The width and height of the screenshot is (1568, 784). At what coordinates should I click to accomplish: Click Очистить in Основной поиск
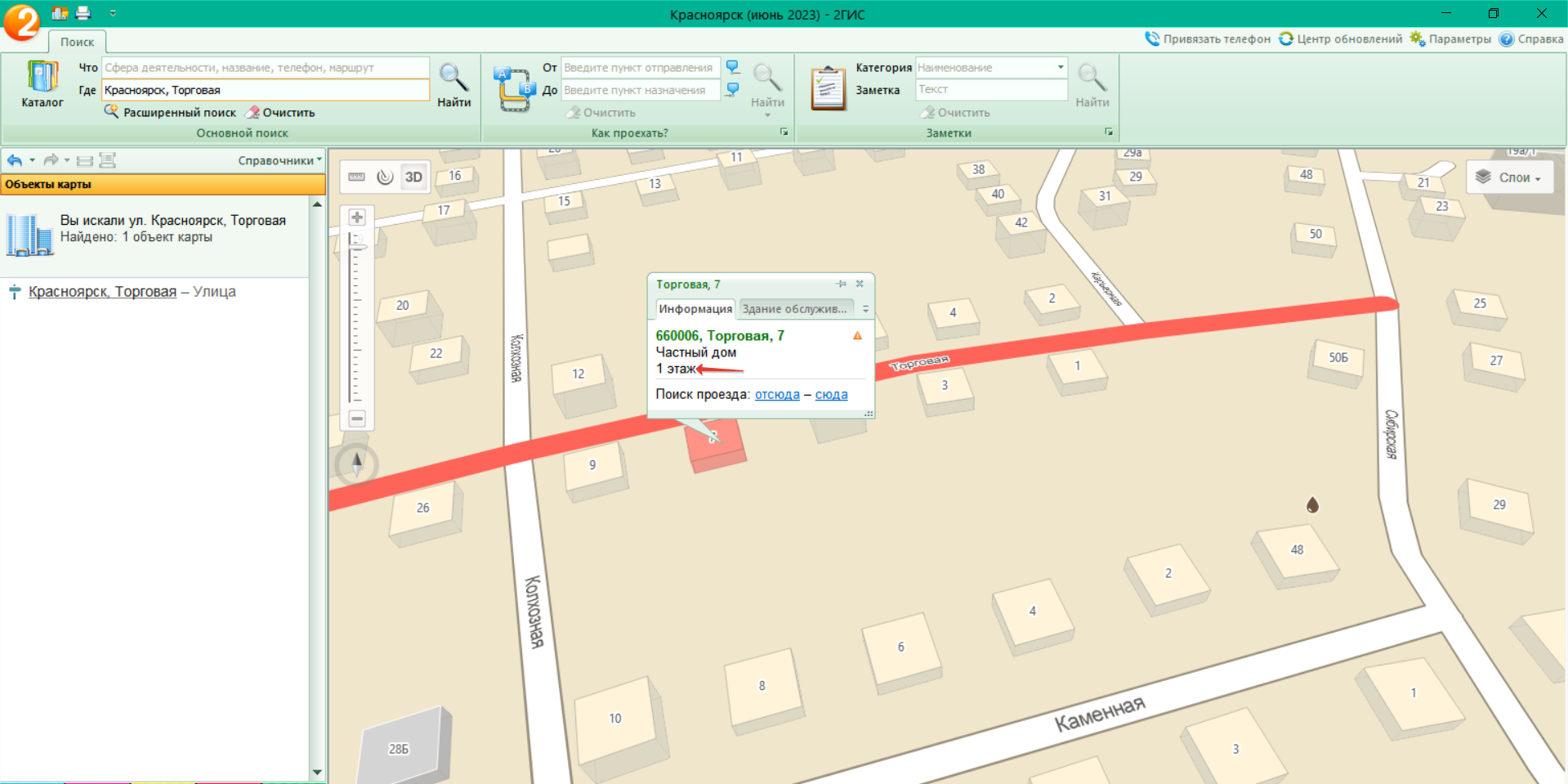(x=280, y=112)
